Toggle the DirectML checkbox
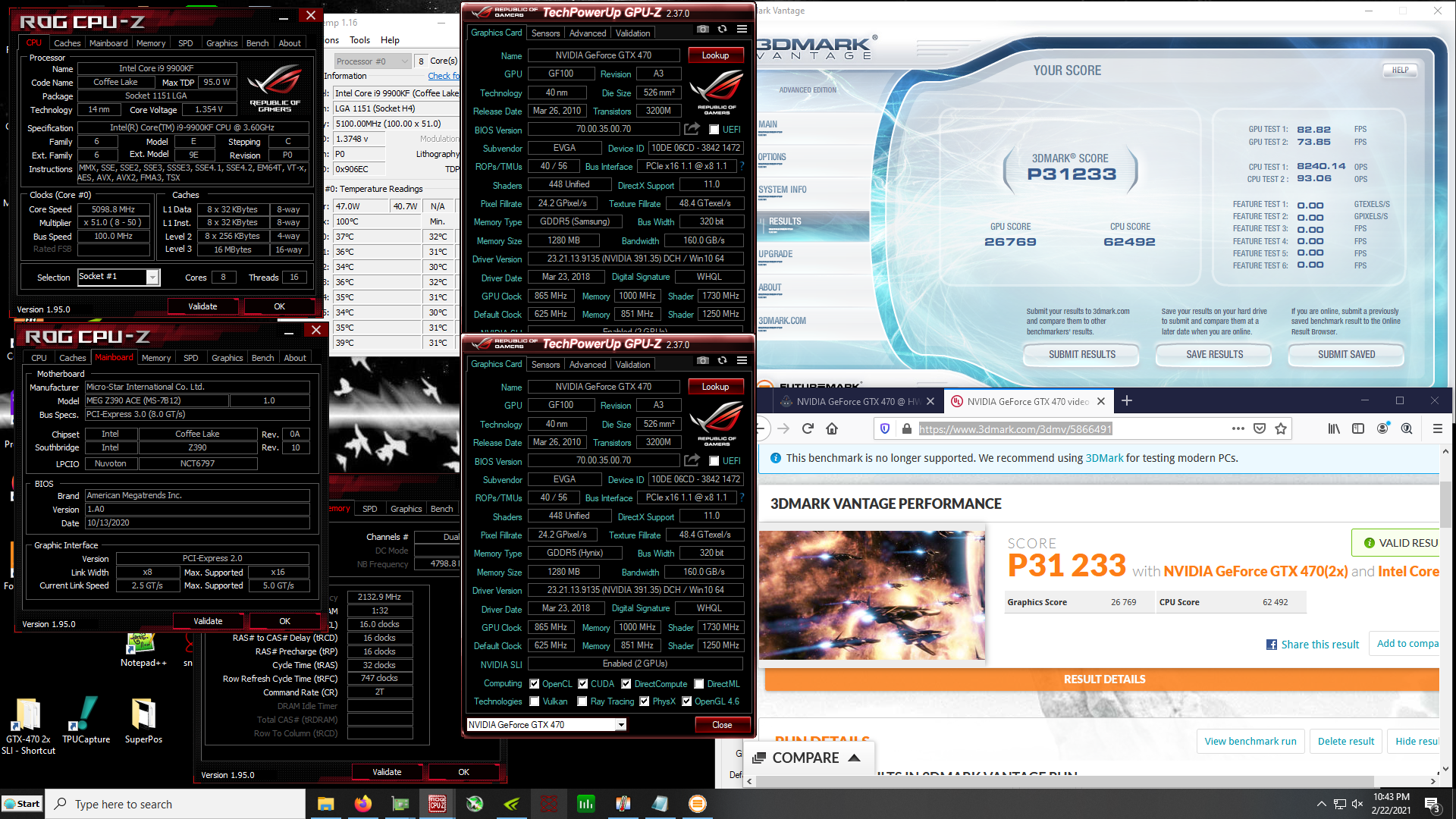 click(x=699, y=684)
